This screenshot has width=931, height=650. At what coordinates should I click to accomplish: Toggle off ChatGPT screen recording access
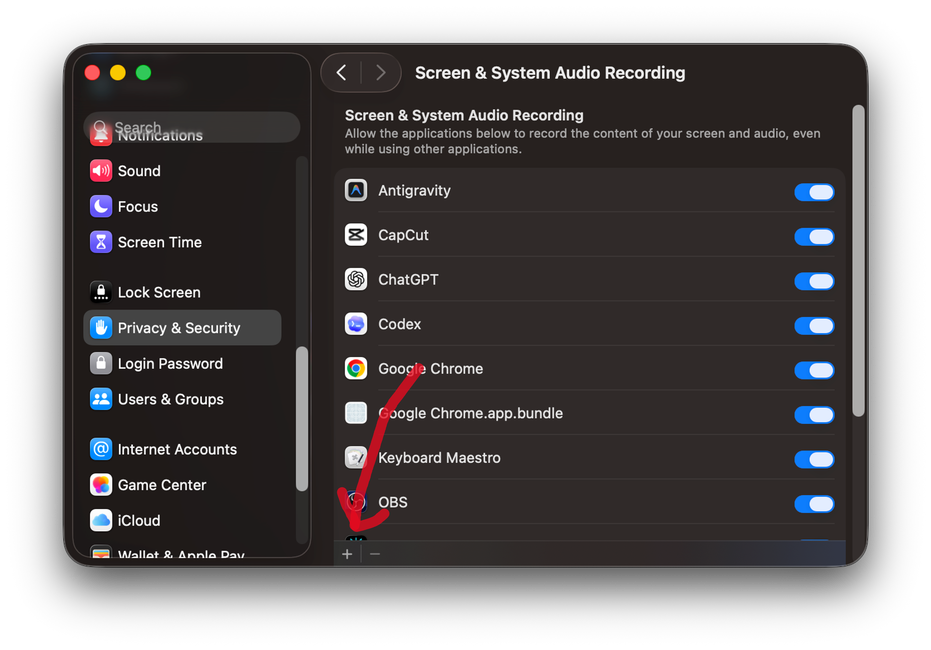pos(814,279)
